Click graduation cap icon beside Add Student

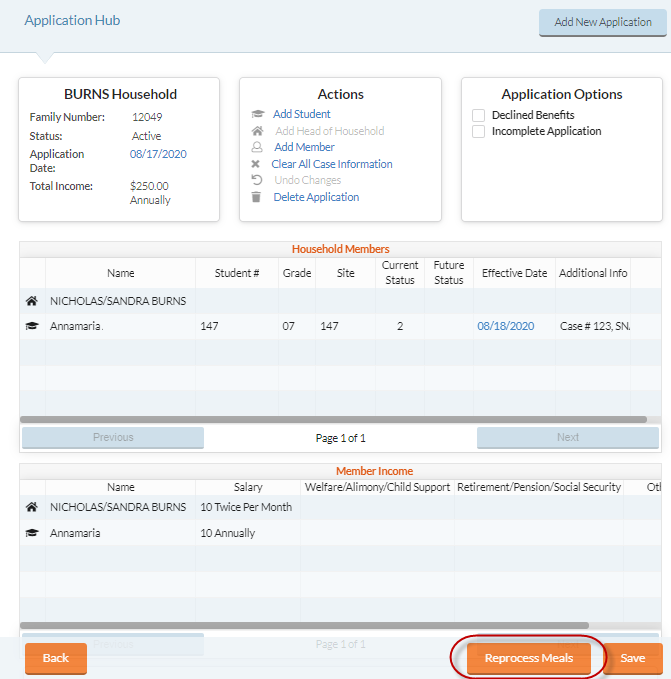tap(257, 115)
